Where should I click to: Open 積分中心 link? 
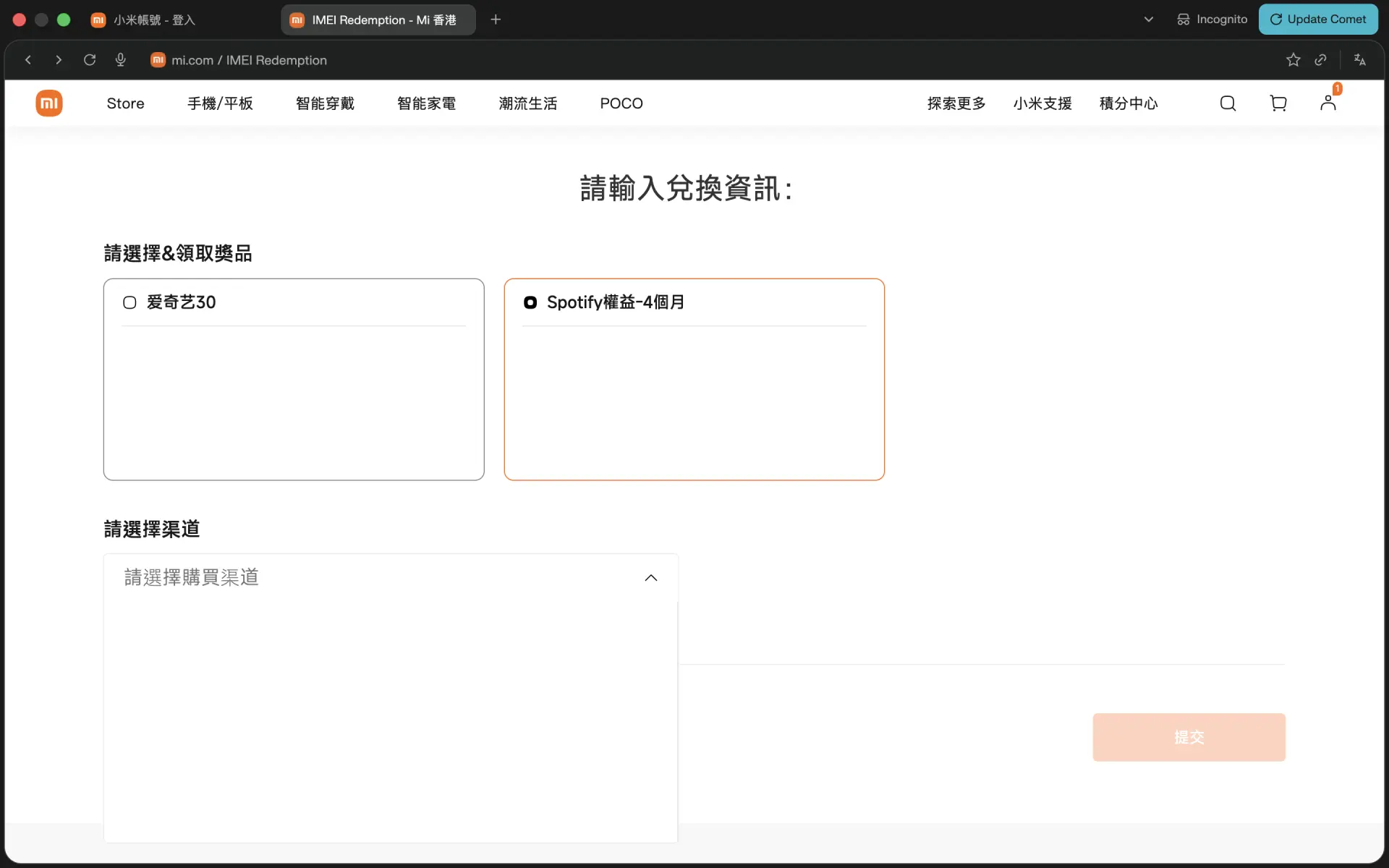coord(1129,103)
